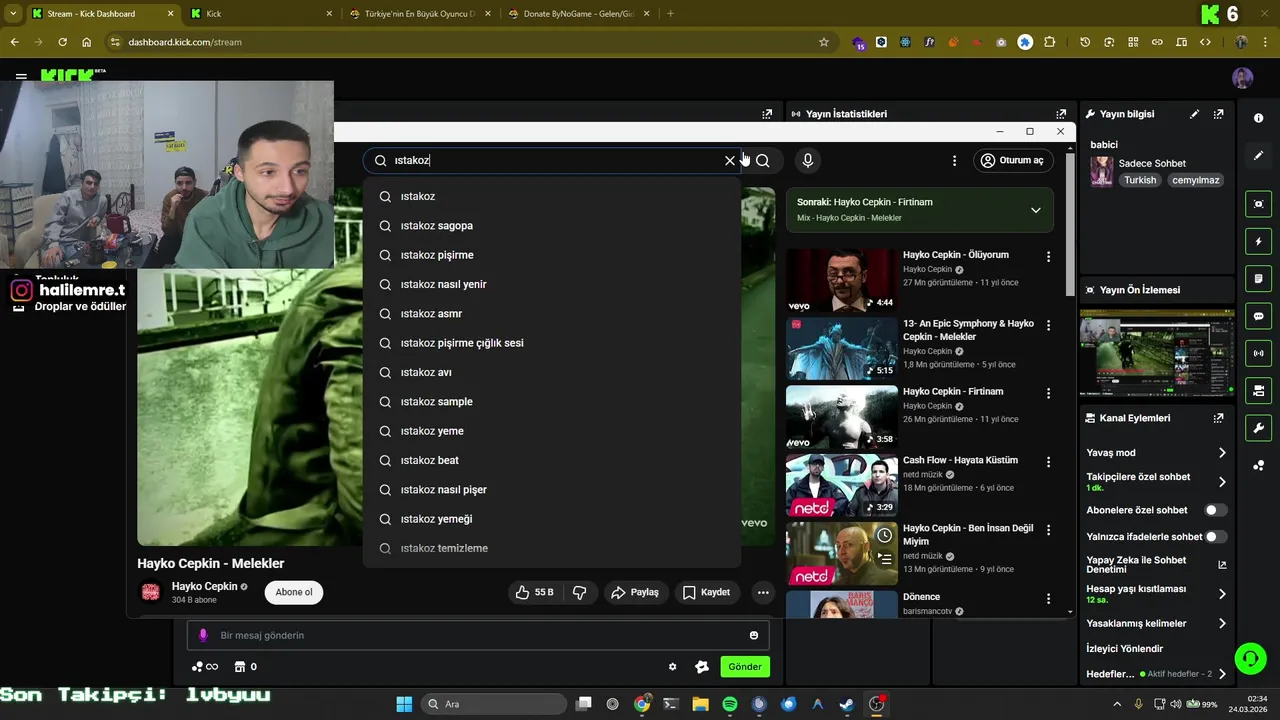The height and width of the screenshot is (720, 1280).
Task: Click the YouTube search magnifier button
Action: 763,160
